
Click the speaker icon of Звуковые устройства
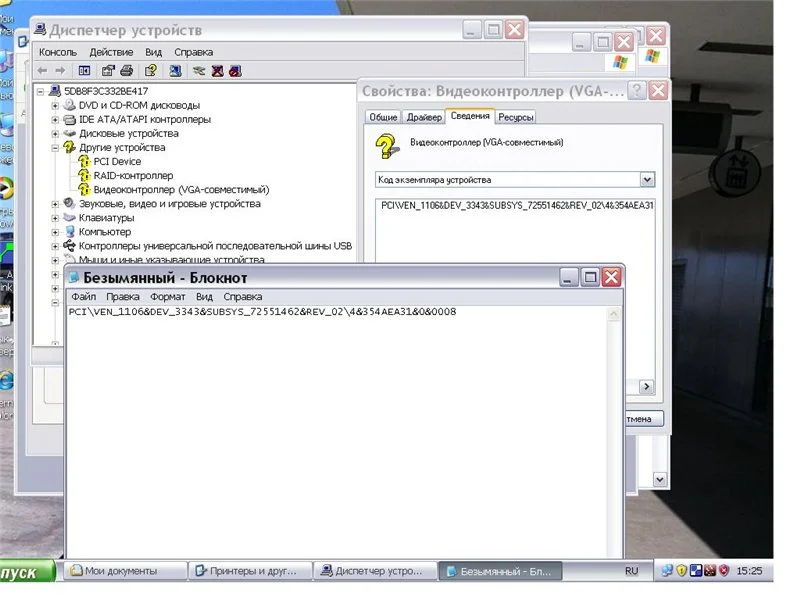click(x=69, y=204)
